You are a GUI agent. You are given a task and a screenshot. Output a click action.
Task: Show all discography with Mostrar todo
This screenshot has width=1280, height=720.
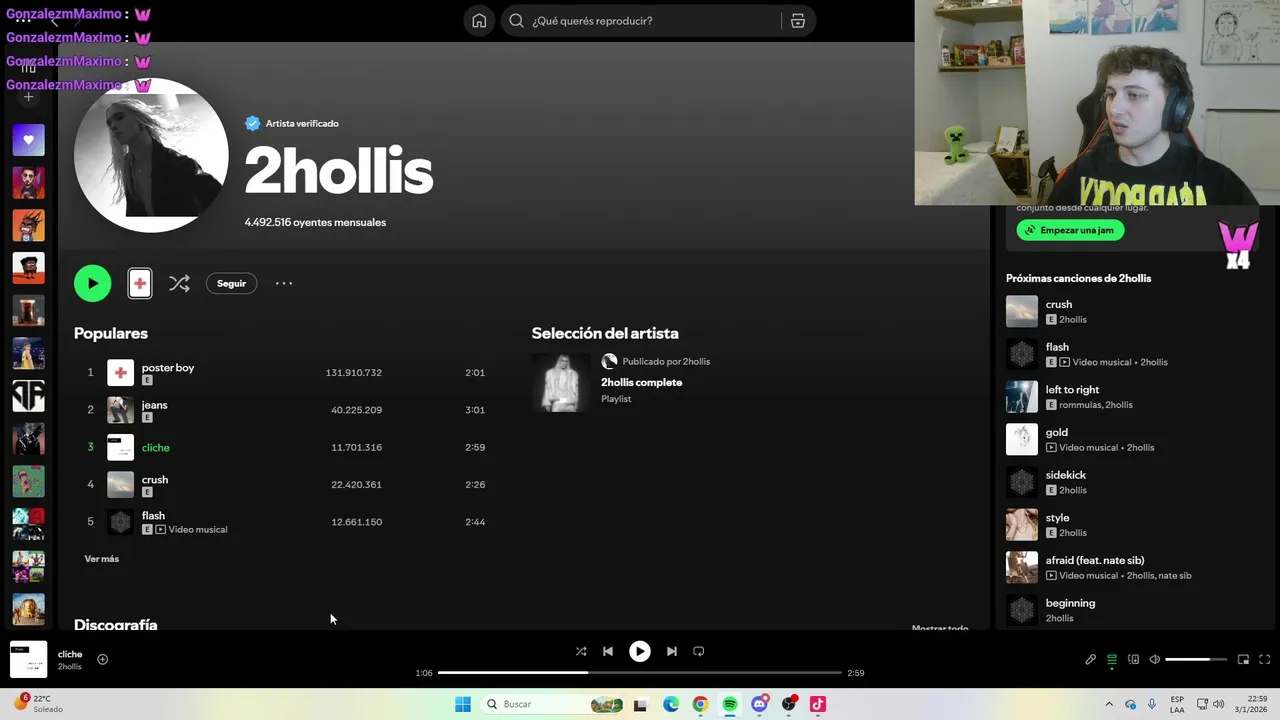(x=940, y=627)
